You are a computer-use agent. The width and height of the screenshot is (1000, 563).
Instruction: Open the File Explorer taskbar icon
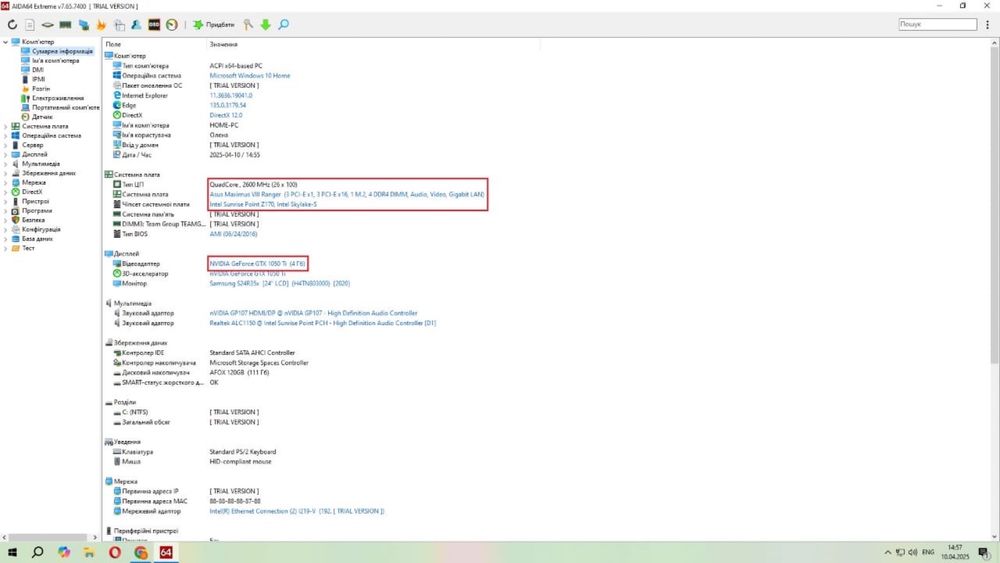89,552
